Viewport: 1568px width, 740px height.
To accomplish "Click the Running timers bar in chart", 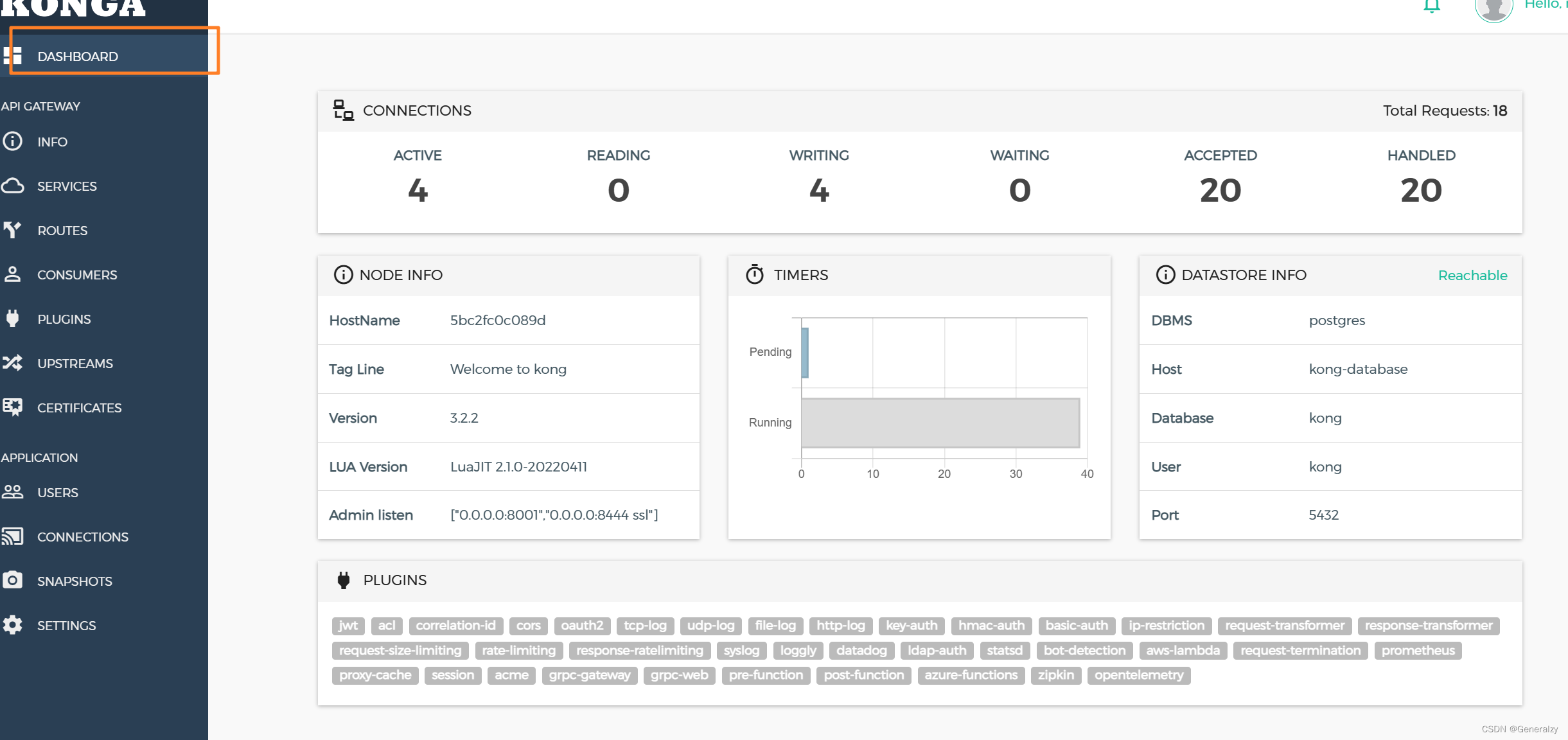I will point(940,423).
